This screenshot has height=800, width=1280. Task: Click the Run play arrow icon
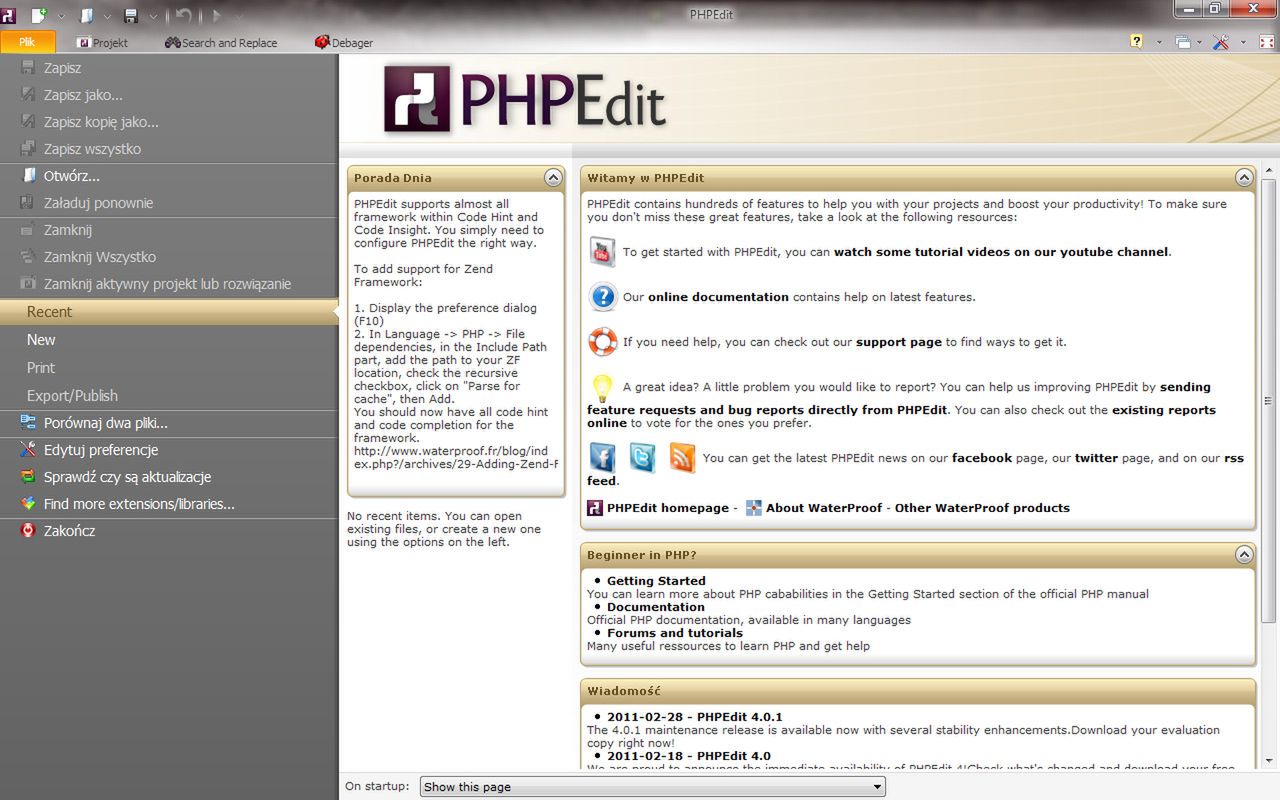217,15
